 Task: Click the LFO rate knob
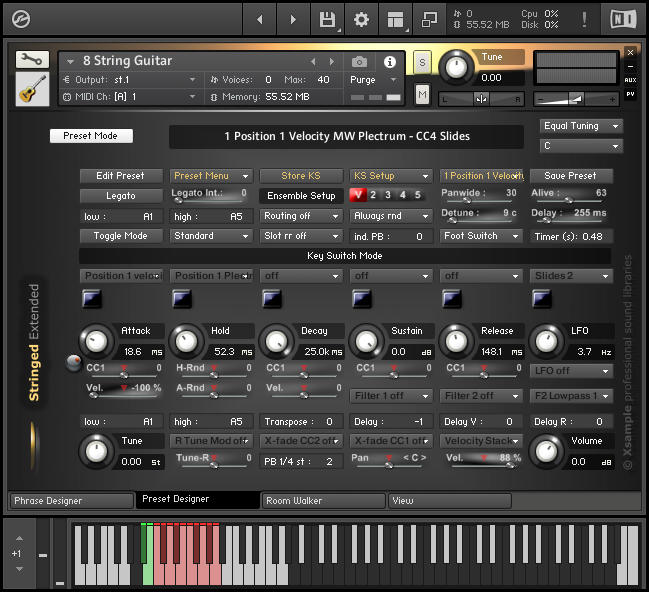[x=546, y=342]
